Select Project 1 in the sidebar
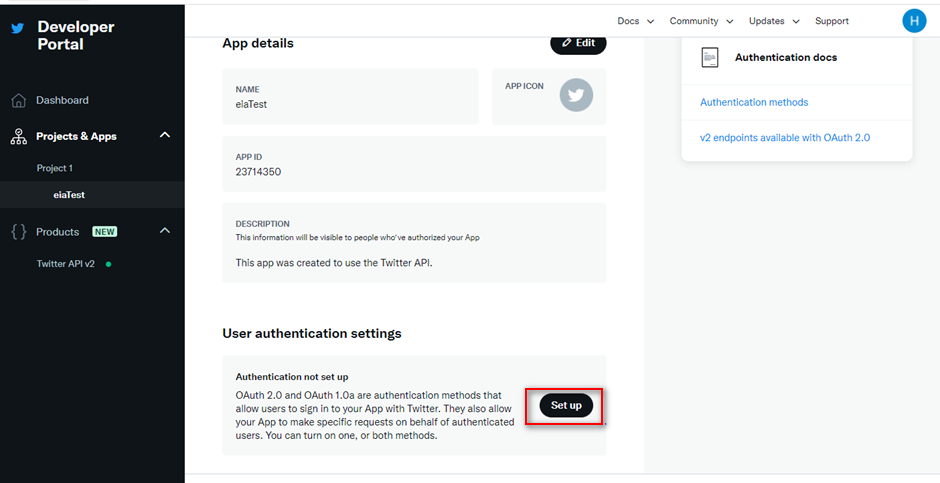Screen dimensions: 940x483 tap(55, 168)
